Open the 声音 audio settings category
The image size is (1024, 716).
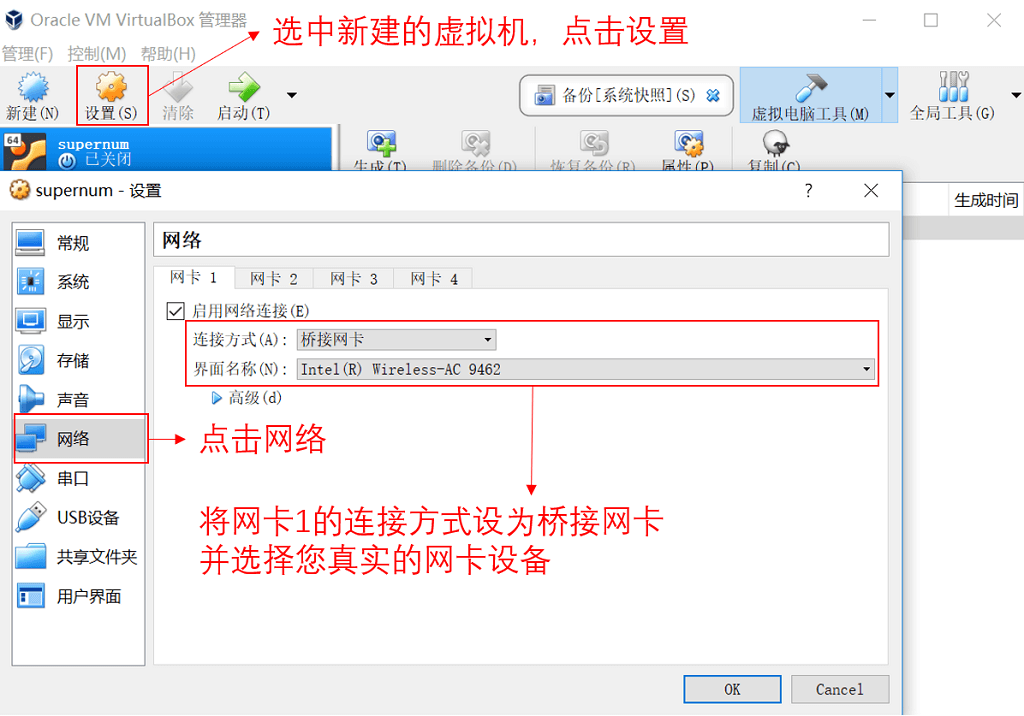tap(78, 399)
